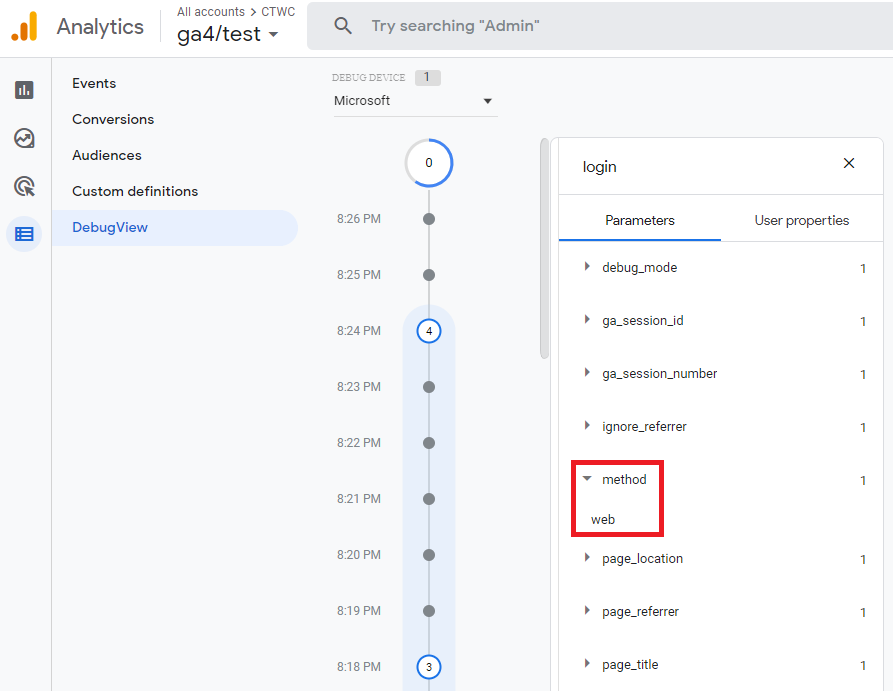Open the Reports sidebar icon
The width and height of the screenshot is (893, 691).
[x=24, y=90]
